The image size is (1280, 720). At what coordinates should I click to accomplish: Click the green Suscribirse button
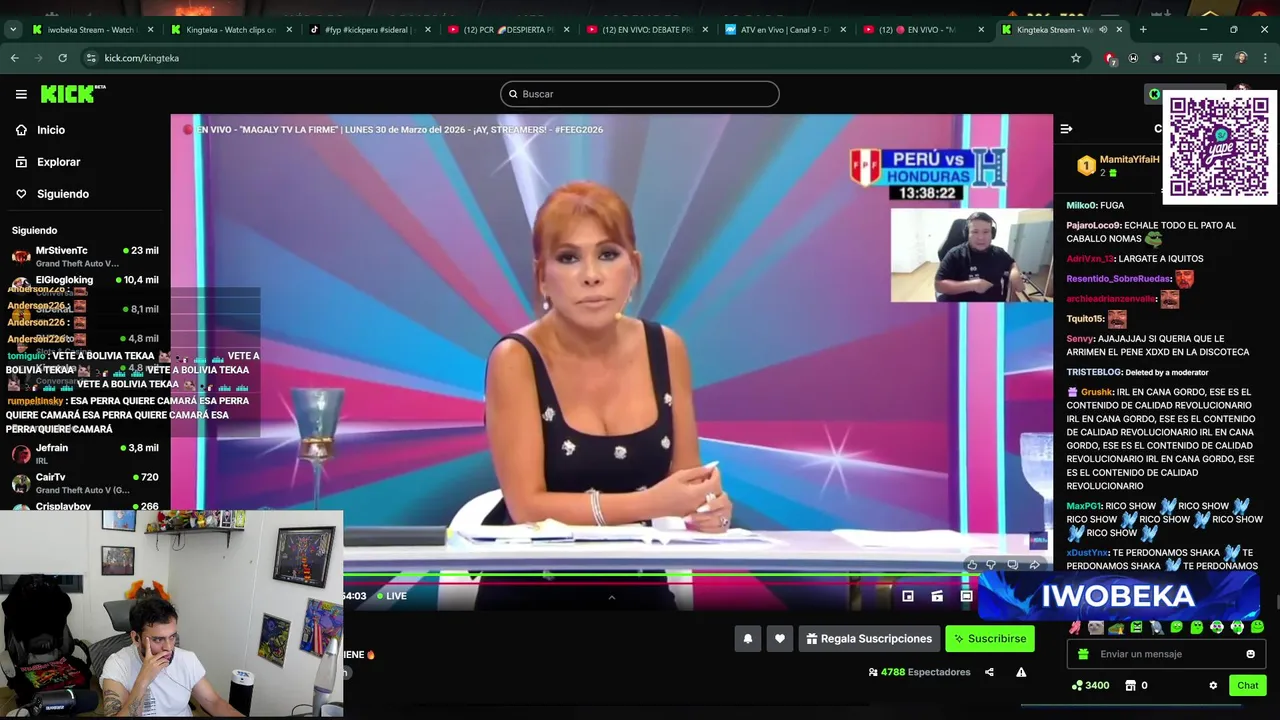click(990, 639)
